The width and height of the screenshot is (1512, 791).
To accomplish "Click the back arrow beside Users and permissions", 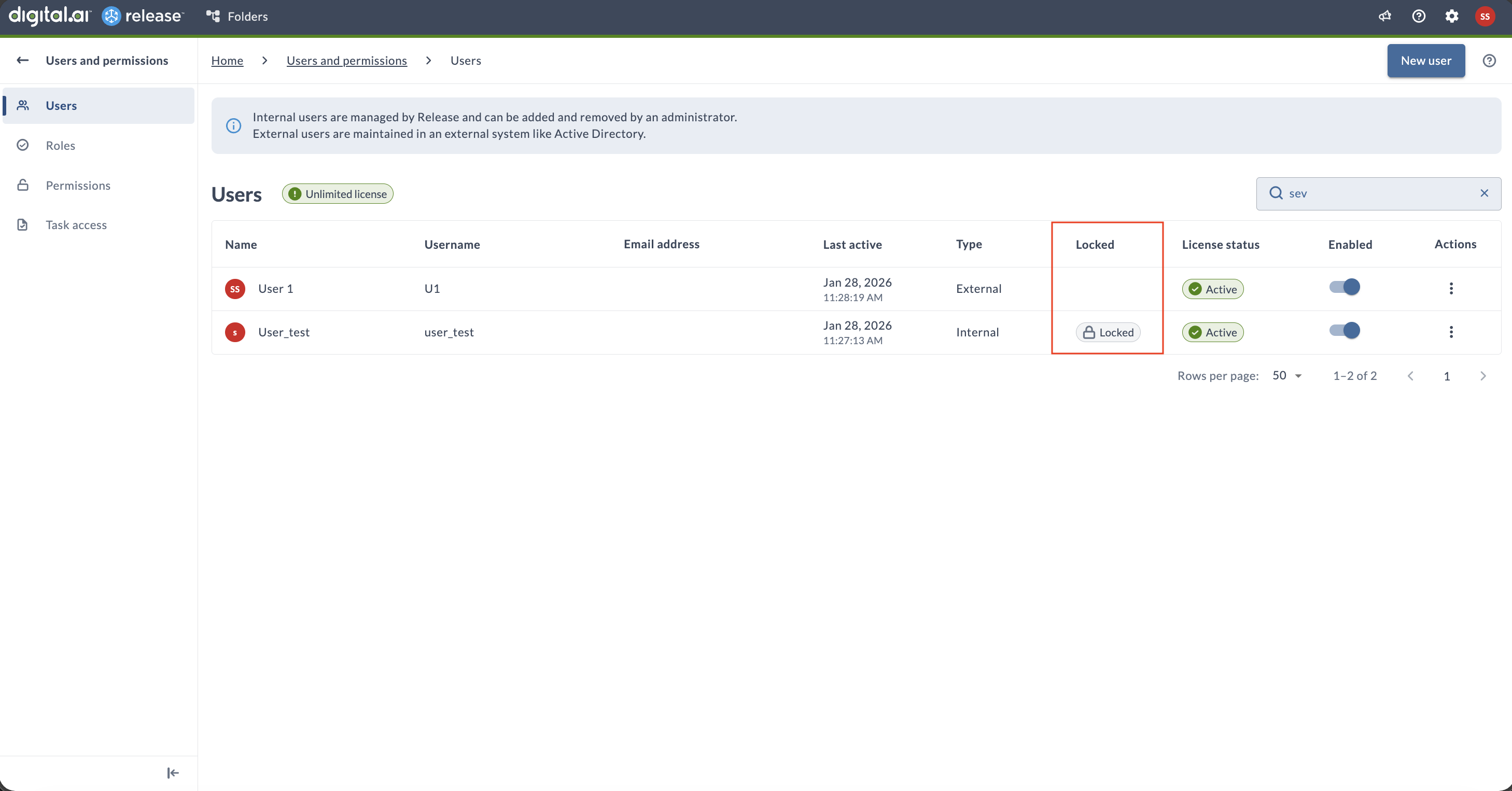I will point(23,60).
